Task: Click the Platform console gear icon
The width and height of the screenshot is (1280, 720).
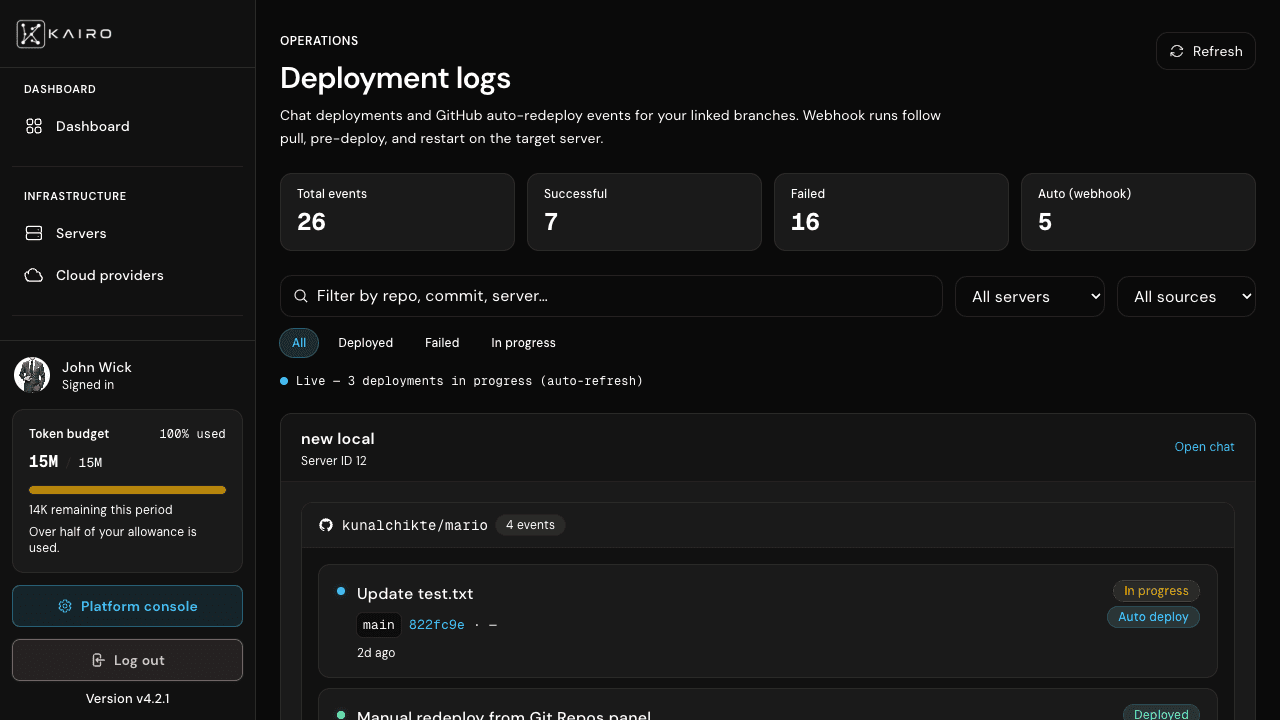Action: click(x=65, y=606)
